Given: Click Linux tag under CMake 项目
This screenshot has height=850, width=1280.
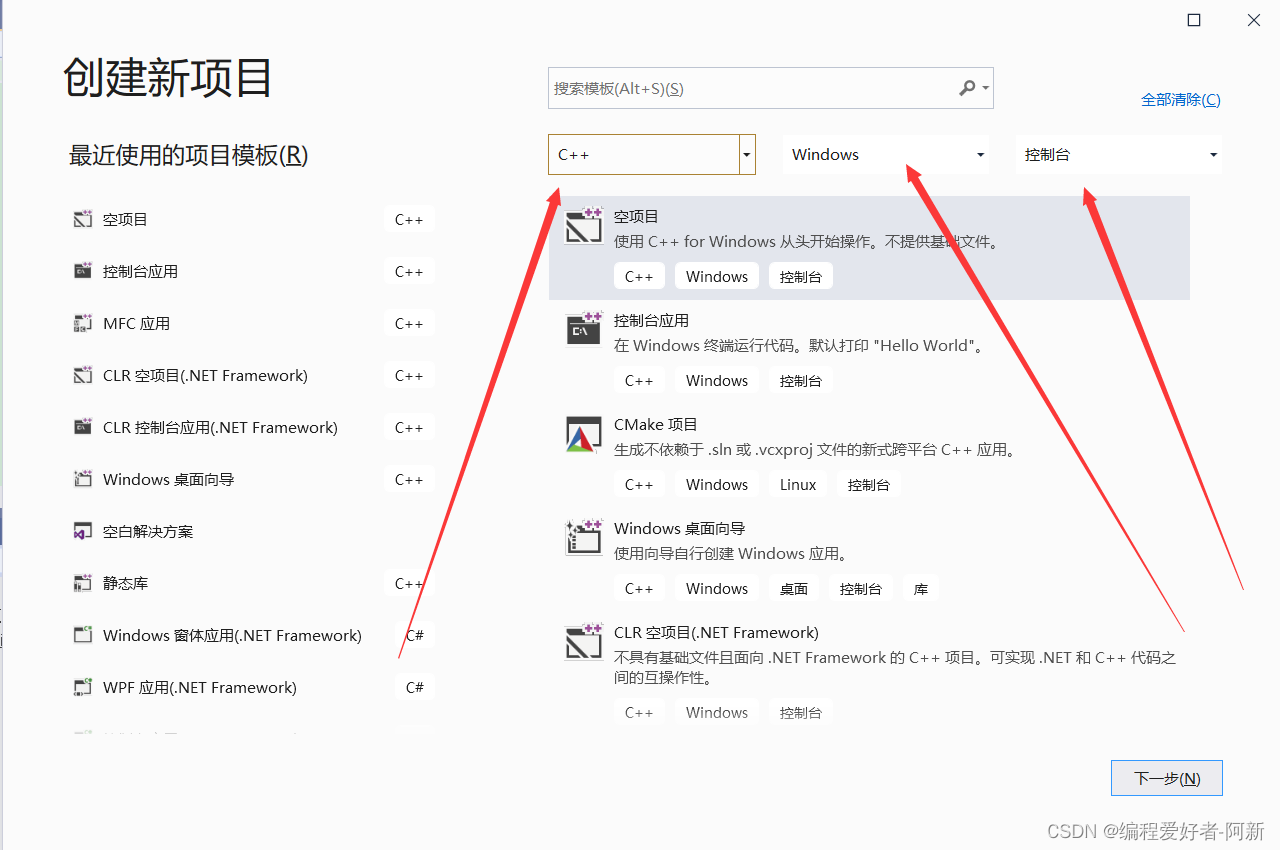Looking at the screenshot, I should tap(798, 485).
